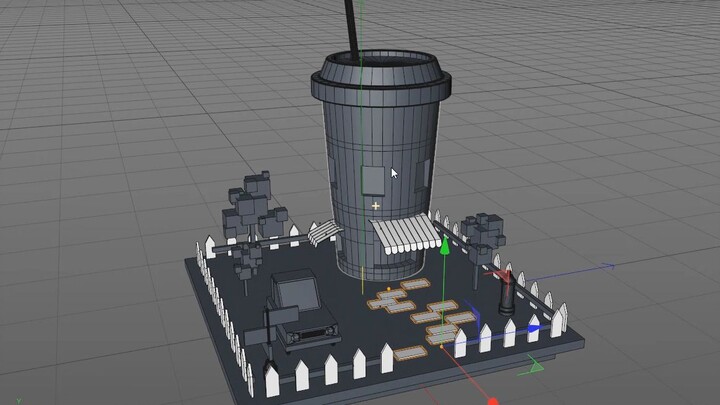
Task: Click the red X-axis handle dot
Action: (492, 400)
